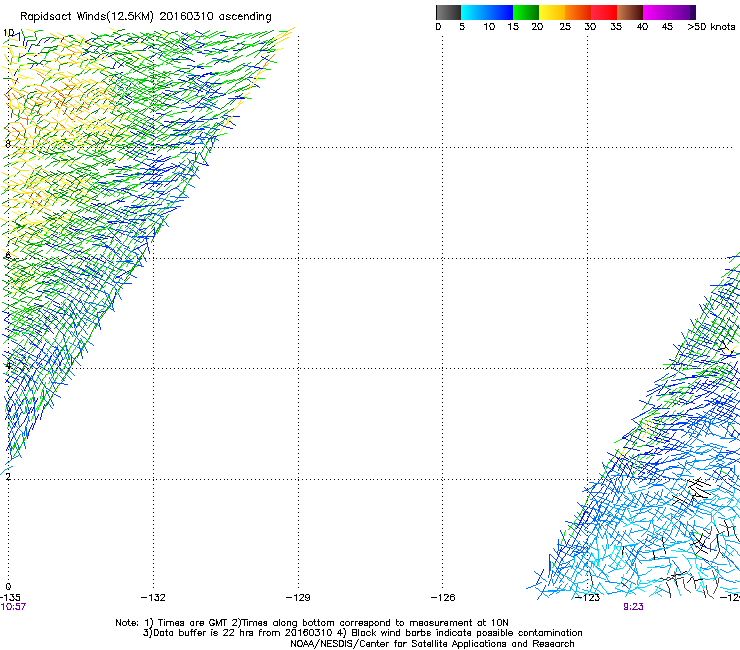
Task: Click the "15" legend scale label
Action: (x=513, y=27)
